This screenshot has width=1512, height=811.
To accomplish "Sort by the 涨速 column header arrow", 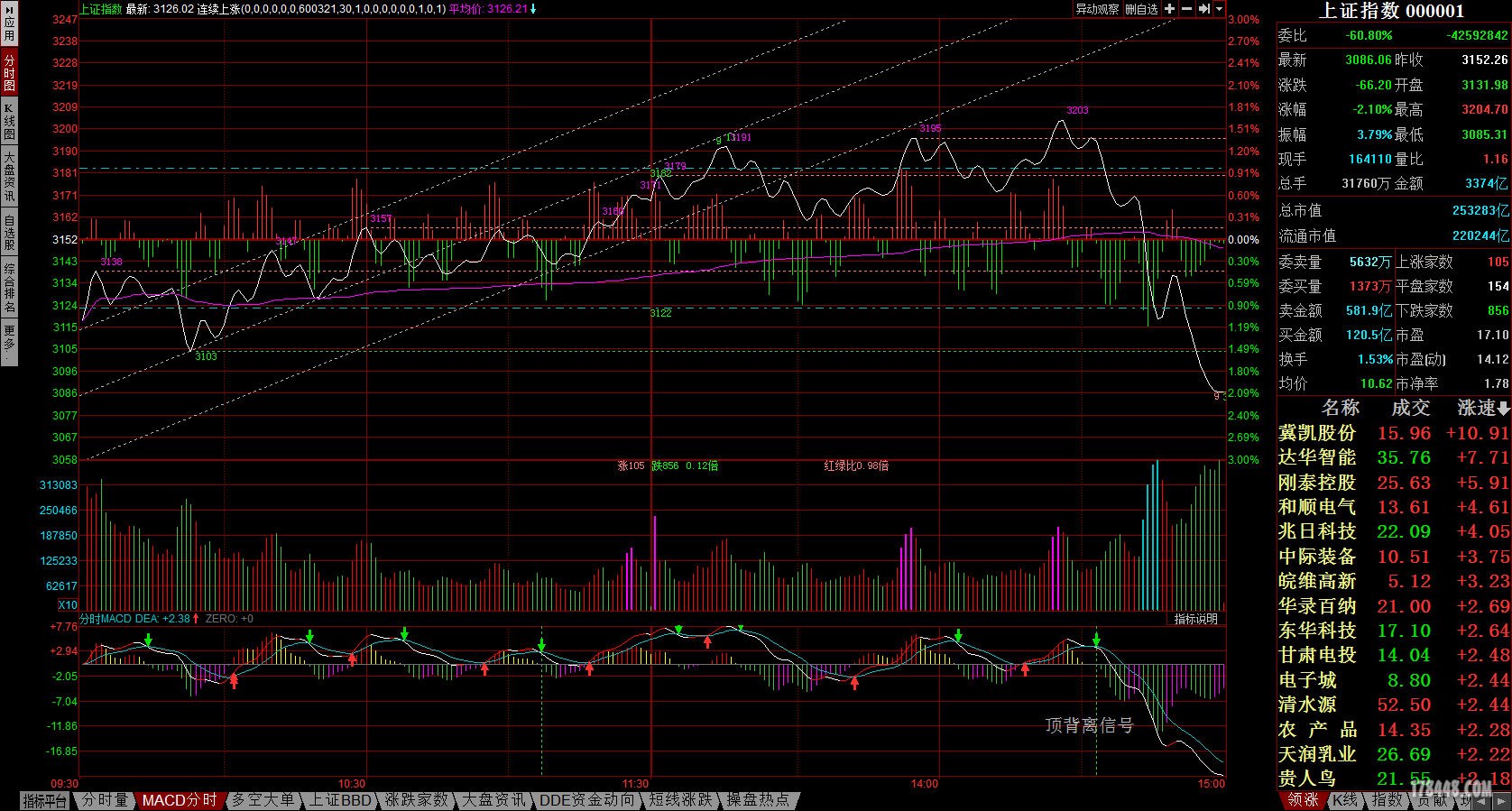I will tap(1504, 409).
